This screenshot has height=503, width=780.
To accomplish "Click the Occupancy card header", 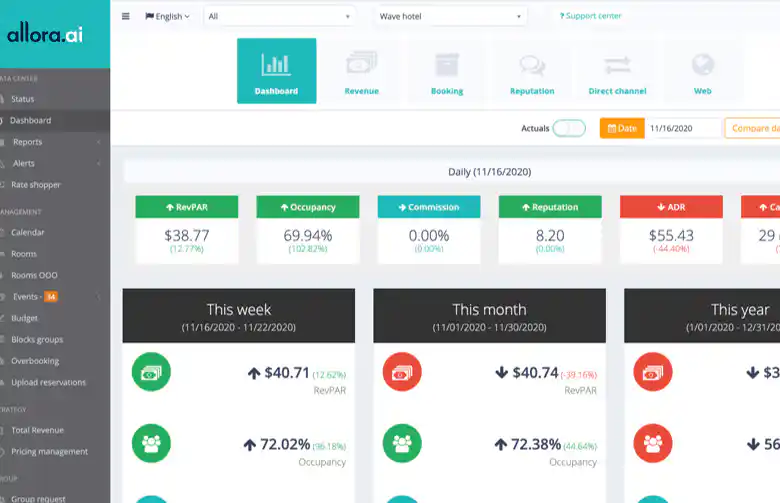I will coord(308,207).
